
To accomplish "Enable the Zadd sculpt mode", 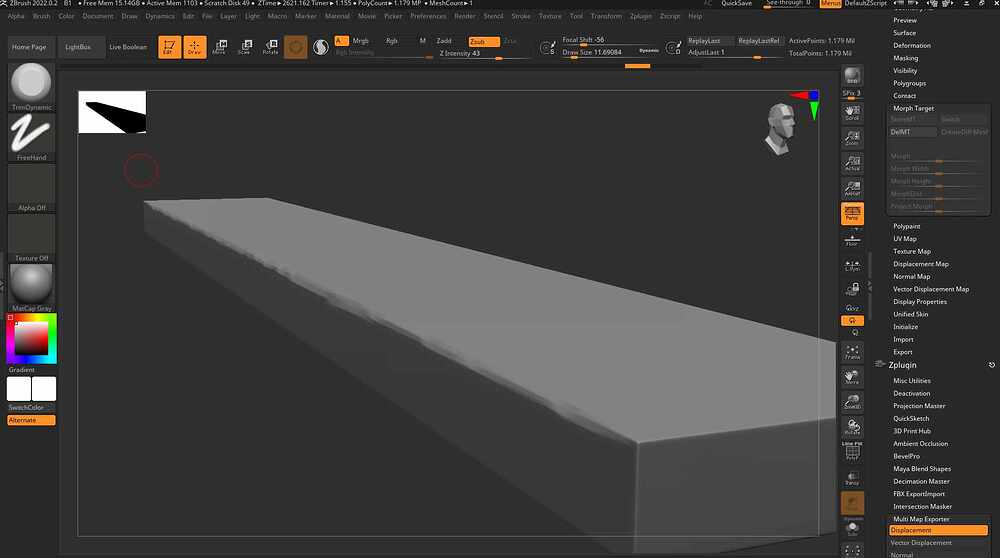I will [x=444, y=41].
